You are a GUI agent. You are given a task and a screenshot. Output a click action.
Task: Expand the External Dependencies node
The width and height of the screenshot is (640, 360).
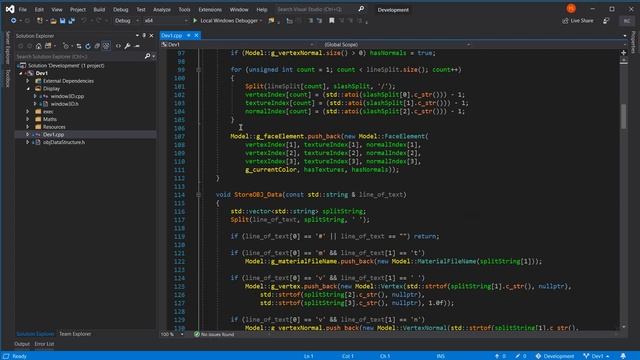point(28,81)
